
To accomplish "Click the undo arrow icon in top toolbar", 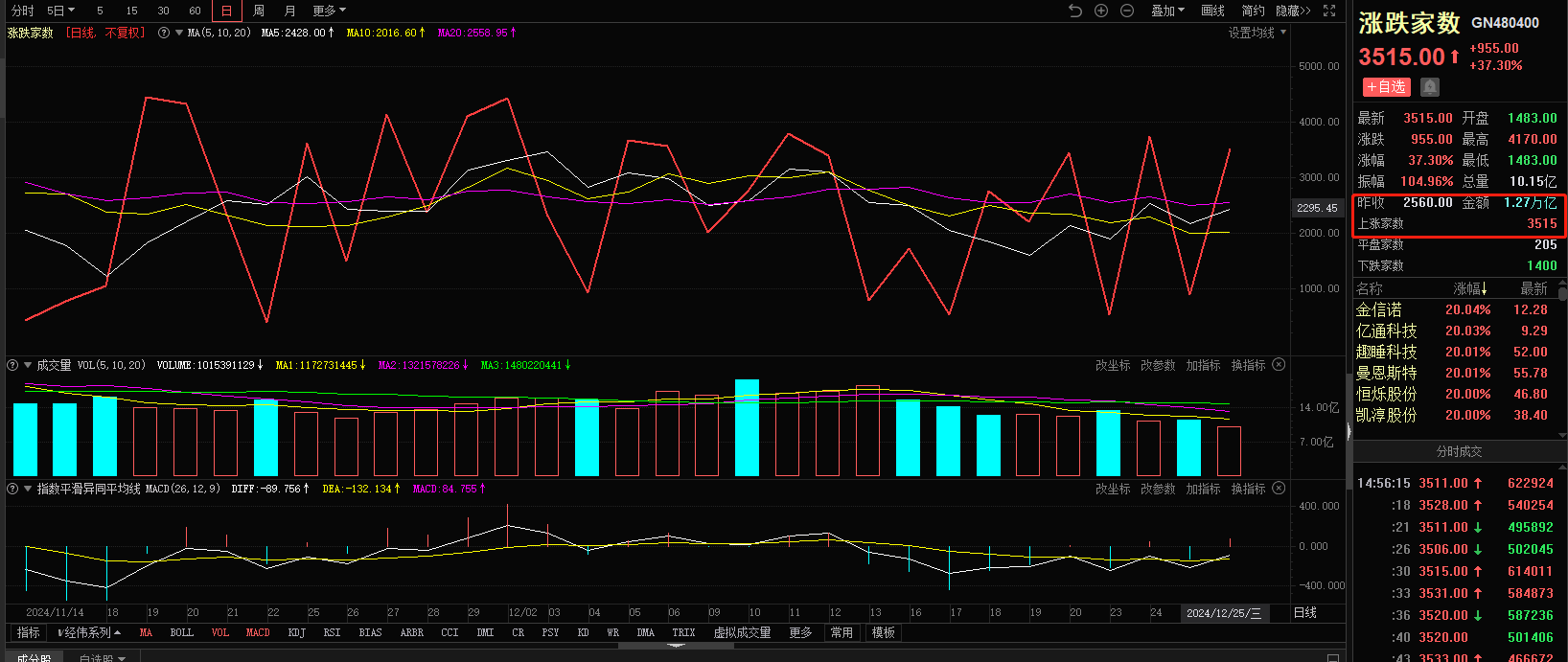I will coord(1075,11).
